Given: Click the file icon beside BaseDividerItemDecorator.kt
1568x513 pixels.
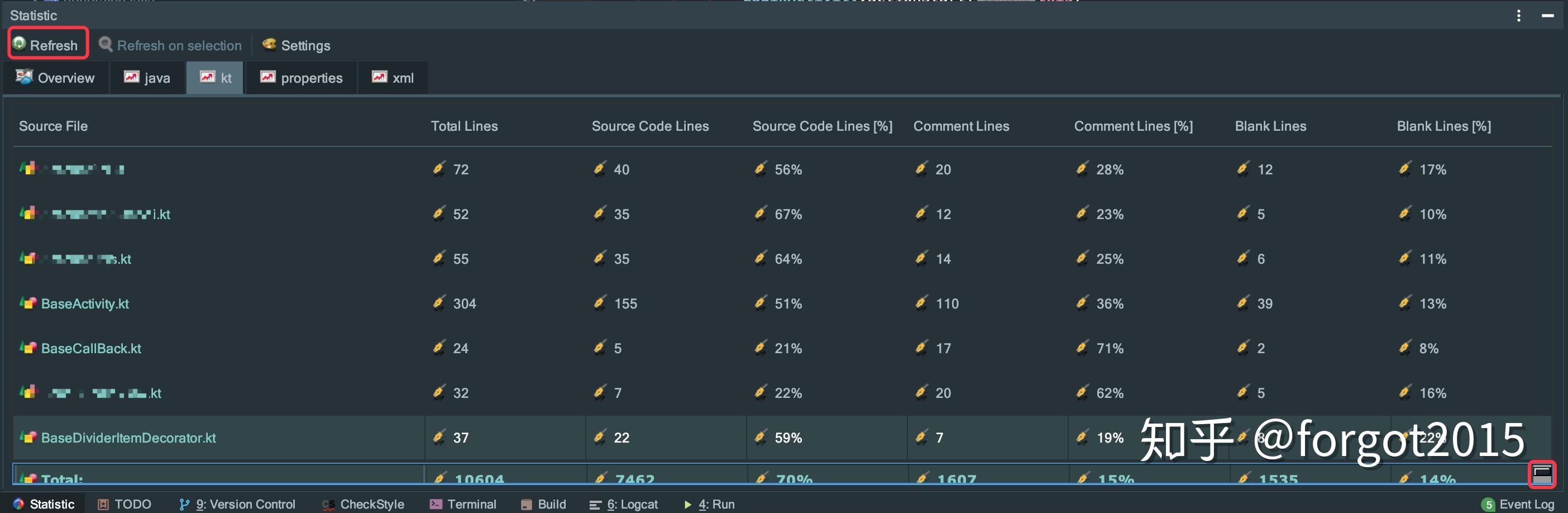Looking at the screenshot, I should (28, 437).
